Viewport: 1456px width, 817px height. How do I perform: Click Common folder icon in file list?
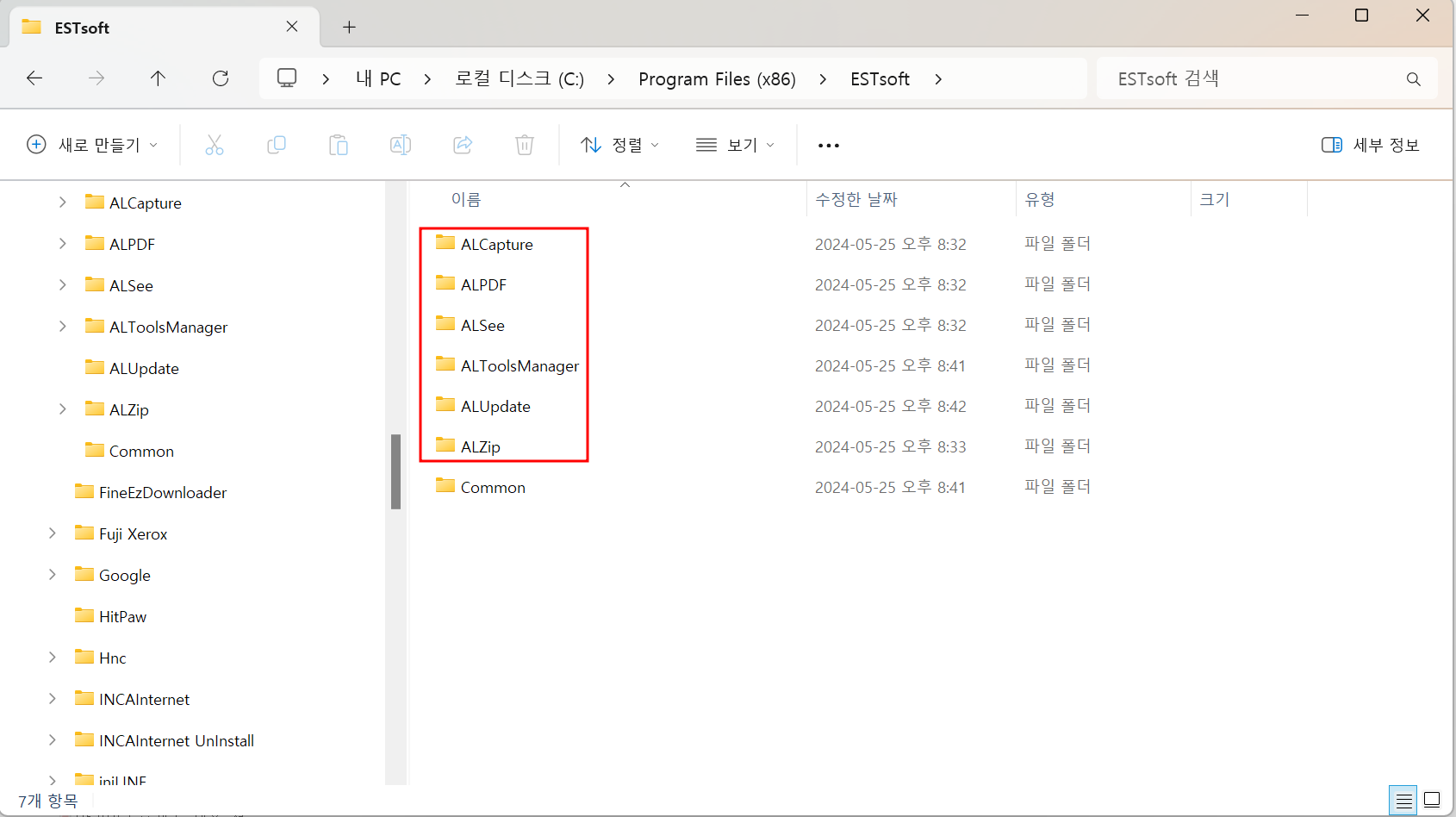click(445, 486)
